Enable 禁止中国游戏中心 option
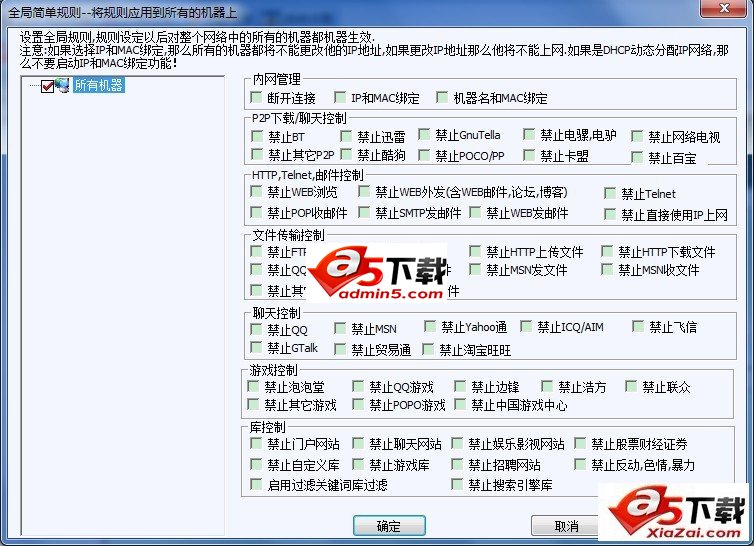 (x=460, y=405)
